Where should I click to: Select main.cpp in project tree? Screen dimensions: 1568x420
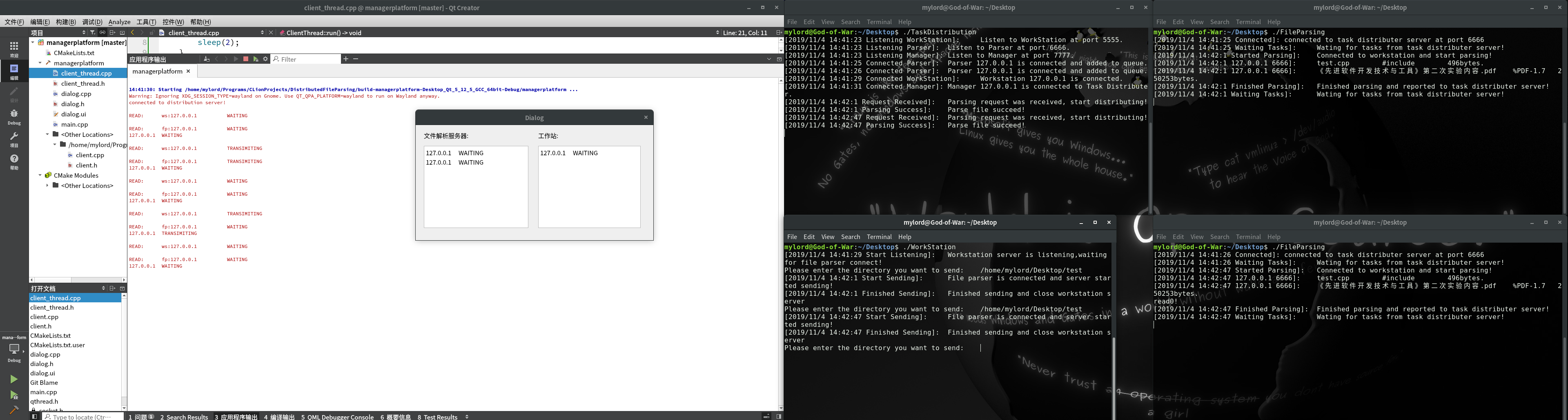click(74, 124)
